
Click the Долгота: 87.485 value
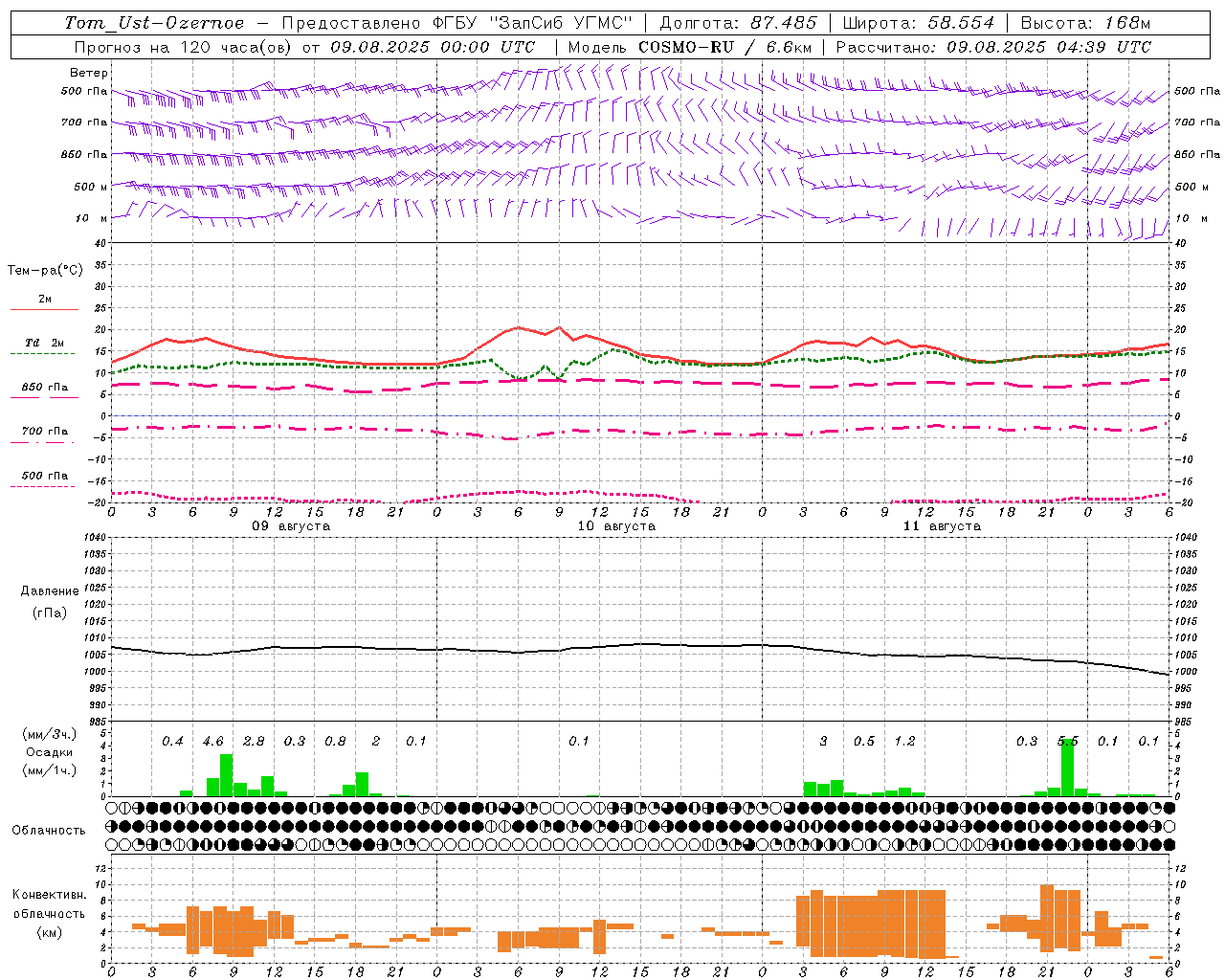coord(739,23)
